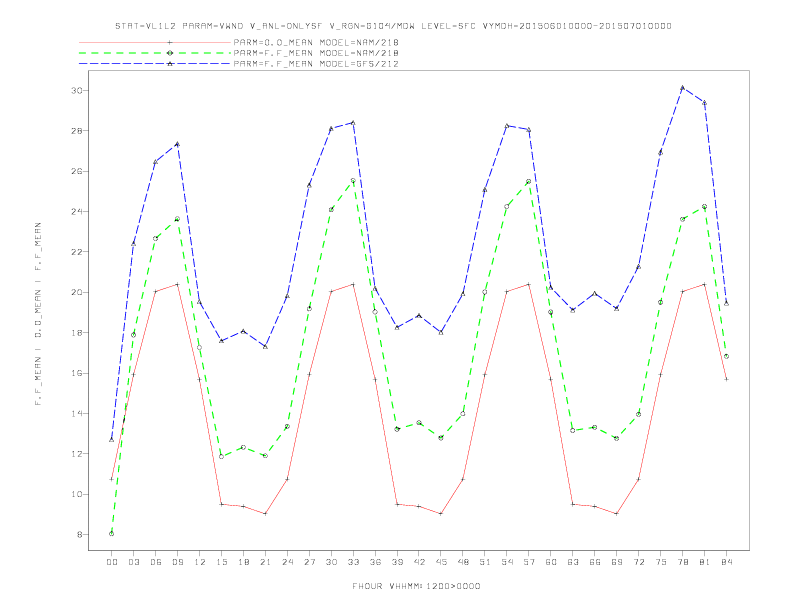Click x-axis tick label 00
Image resolution: width=792 pixels, height=612 pixels.
112,562
